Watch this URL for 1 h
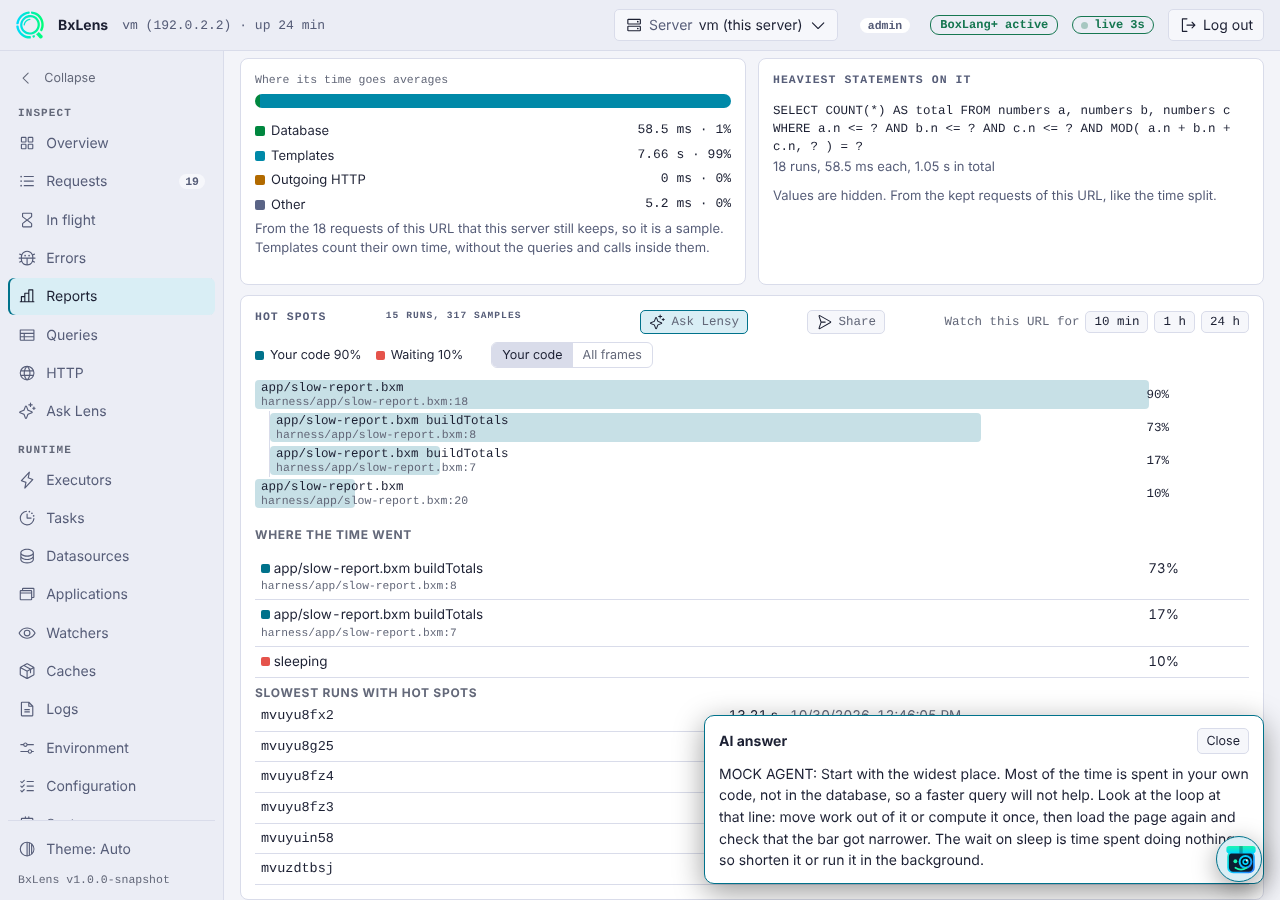The width and height of the screenshot is (1280, 900). pyautogui.click(x=1175, y=321)
